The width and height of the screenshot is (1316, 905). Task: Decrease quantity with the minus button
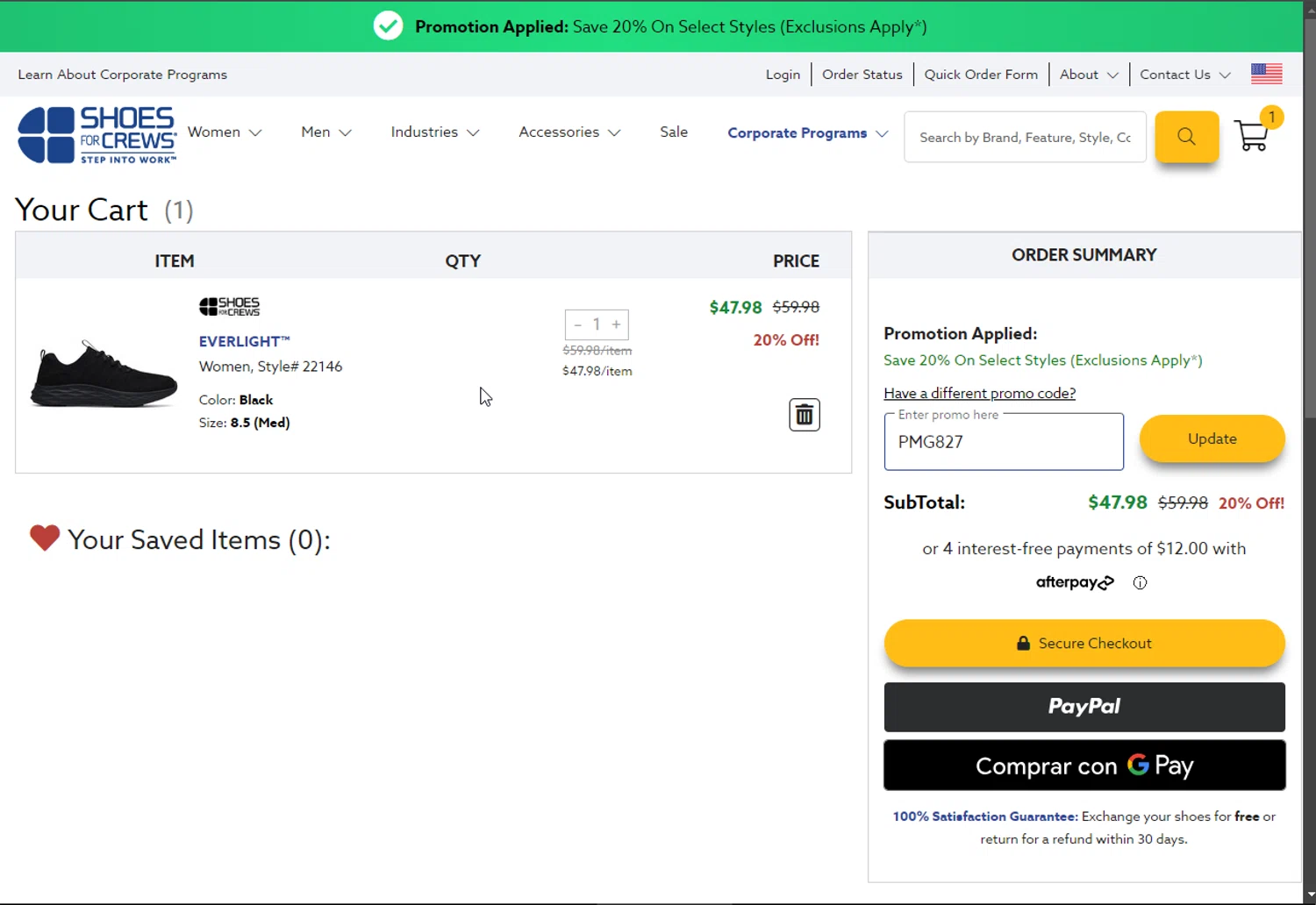tap(577, 324)
